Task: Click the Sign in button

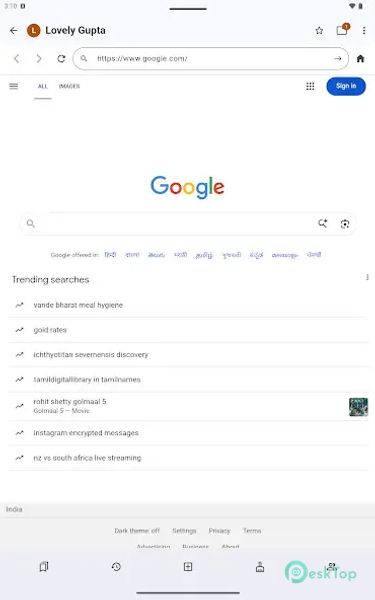Action: [346, 86]
